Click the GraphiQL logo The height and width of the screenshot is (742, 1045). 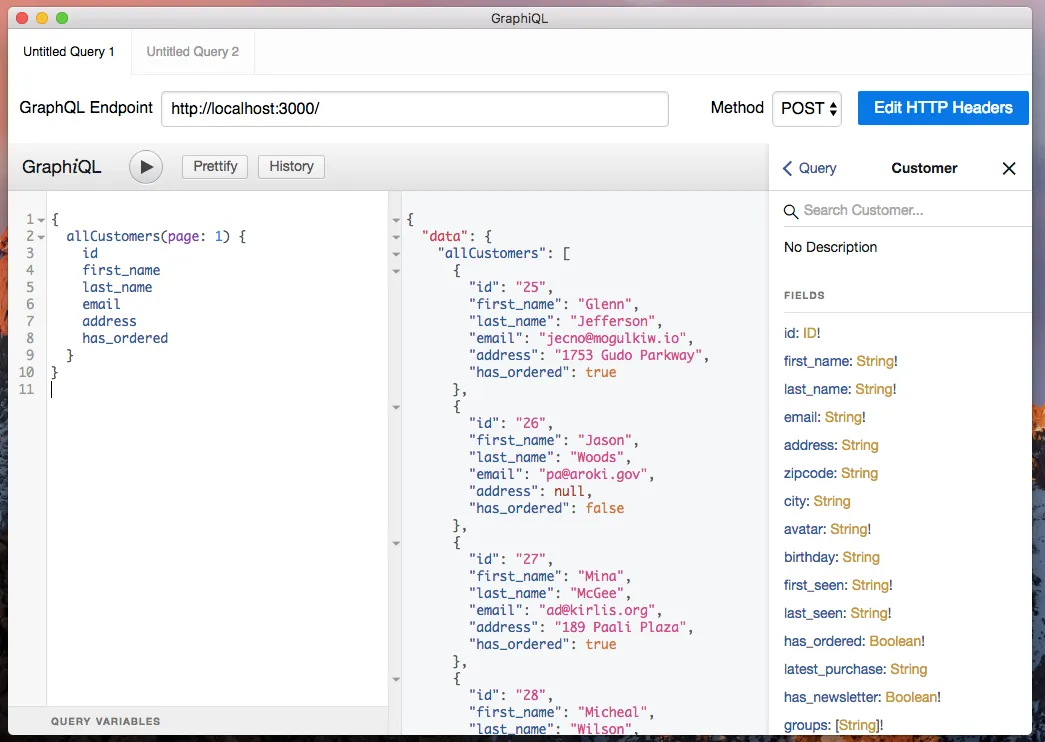(x=61, y=166)
